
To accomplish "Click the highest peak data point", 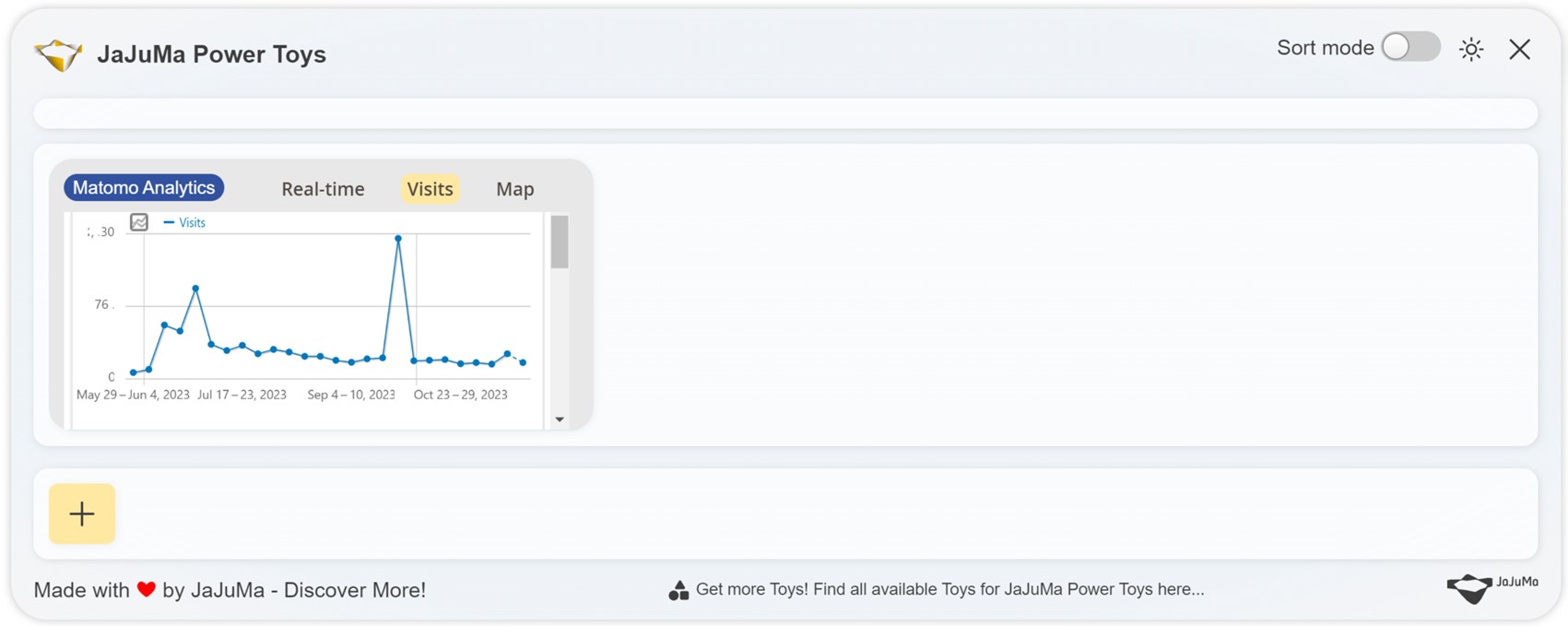I will pyautogui.click(x=398, y=239).
